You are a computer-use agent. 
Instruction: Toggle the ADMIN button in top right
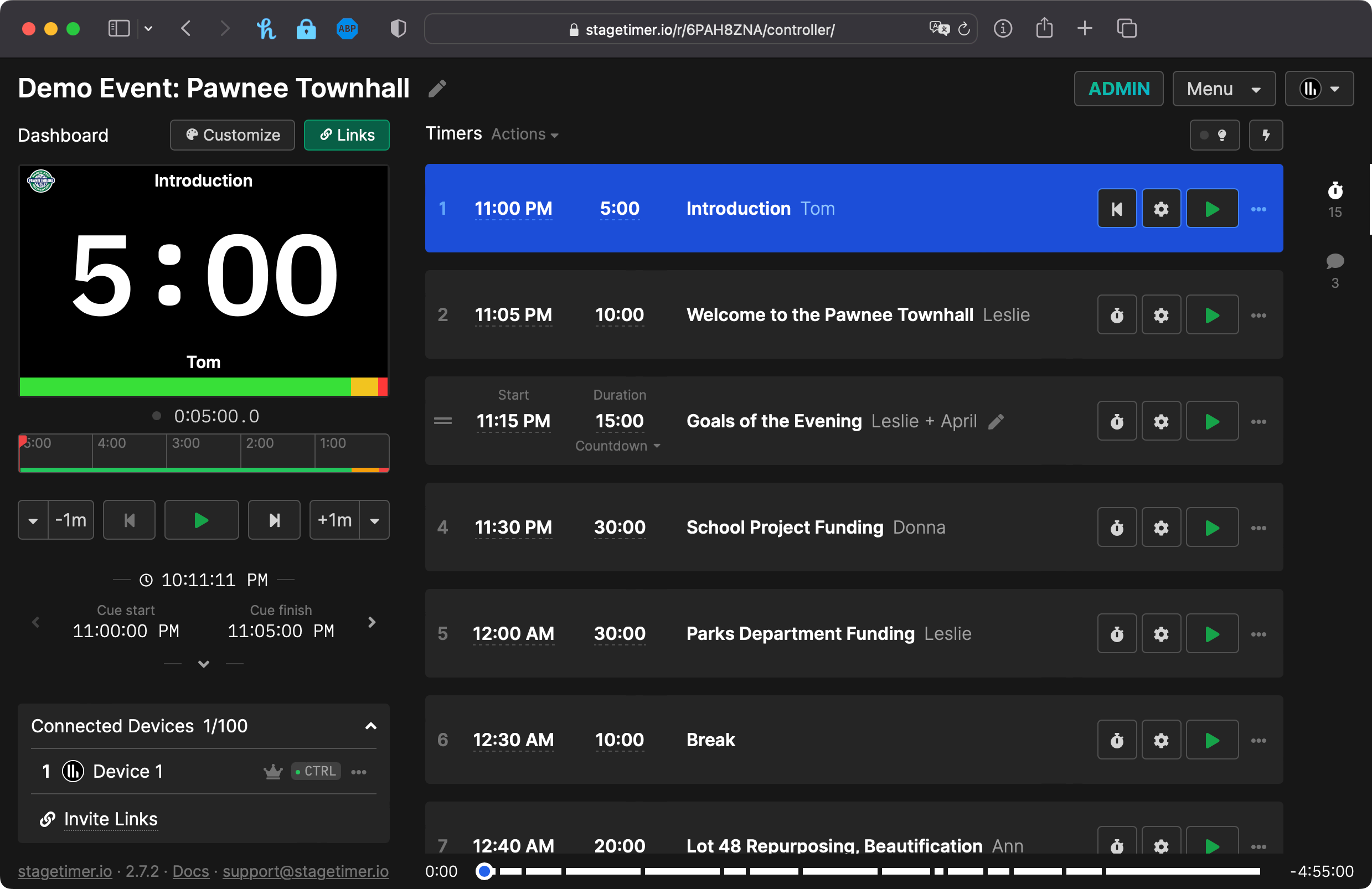coord(1118,89)
